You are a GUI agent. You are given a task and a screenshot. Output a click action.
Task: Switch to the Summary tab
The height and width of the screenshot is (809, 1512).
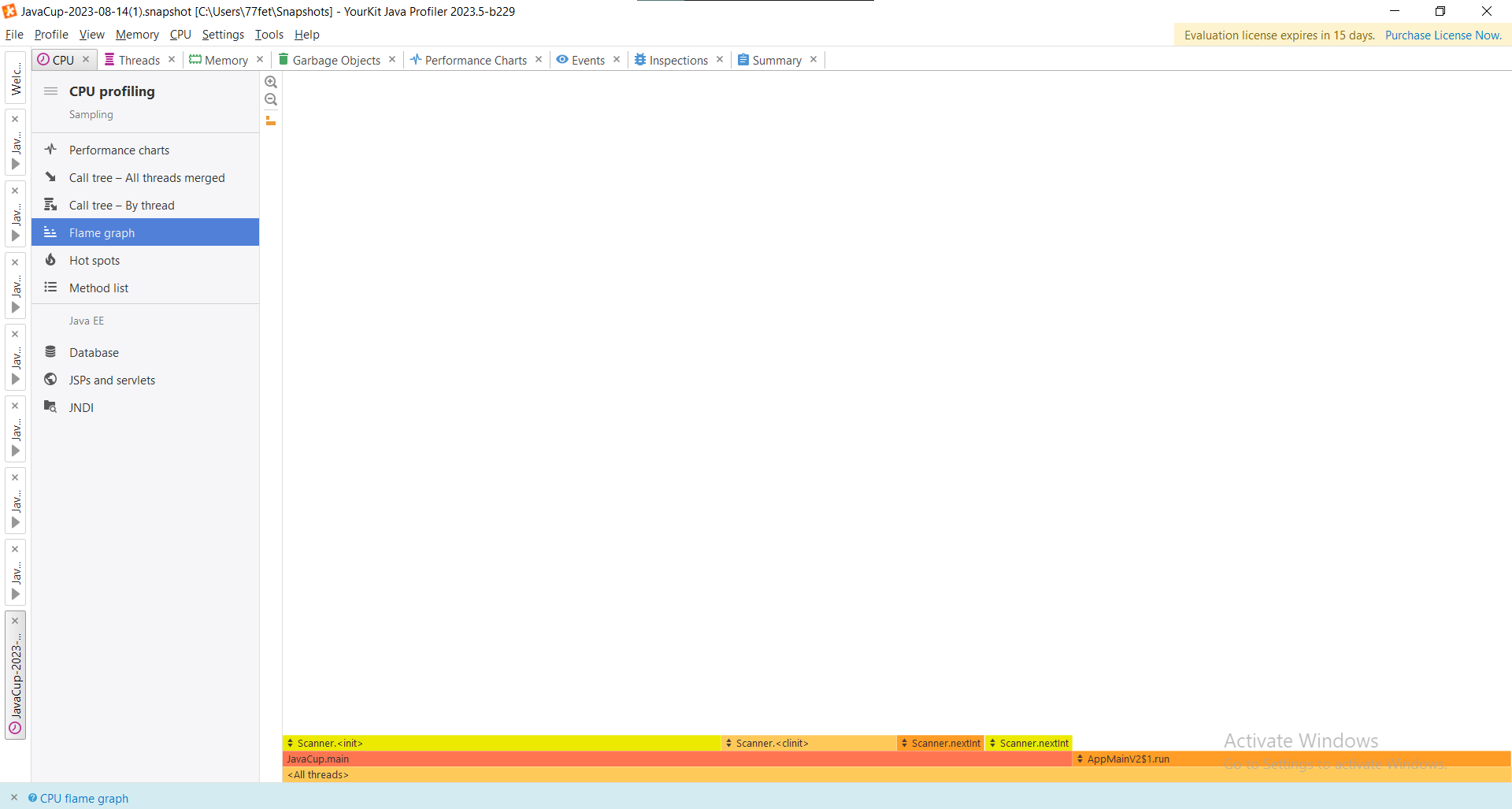pyautogui.click(x=776, y=60)
